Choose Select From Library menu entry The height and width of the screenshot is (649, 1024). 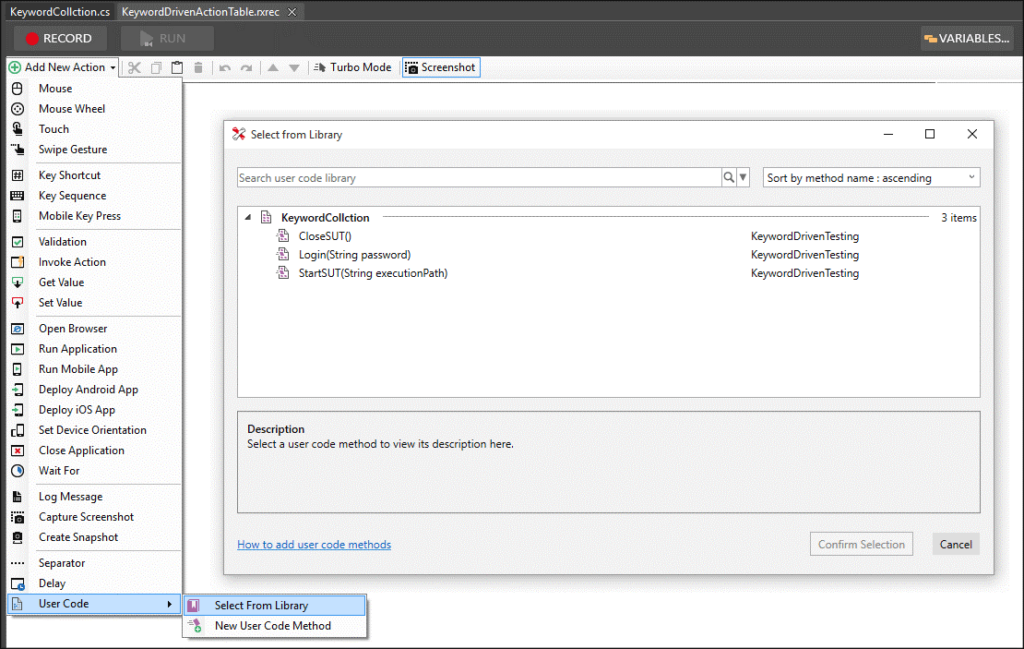(275, 605)
